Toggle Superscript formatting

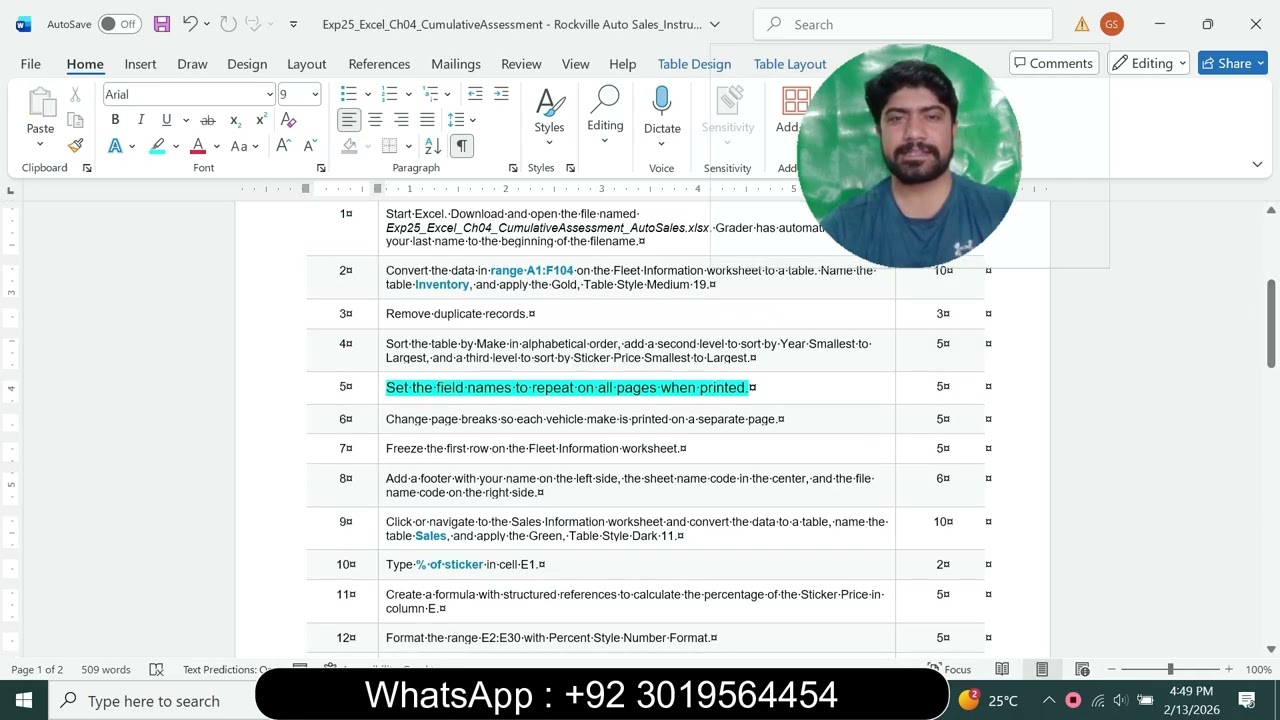tap(261, 120)
